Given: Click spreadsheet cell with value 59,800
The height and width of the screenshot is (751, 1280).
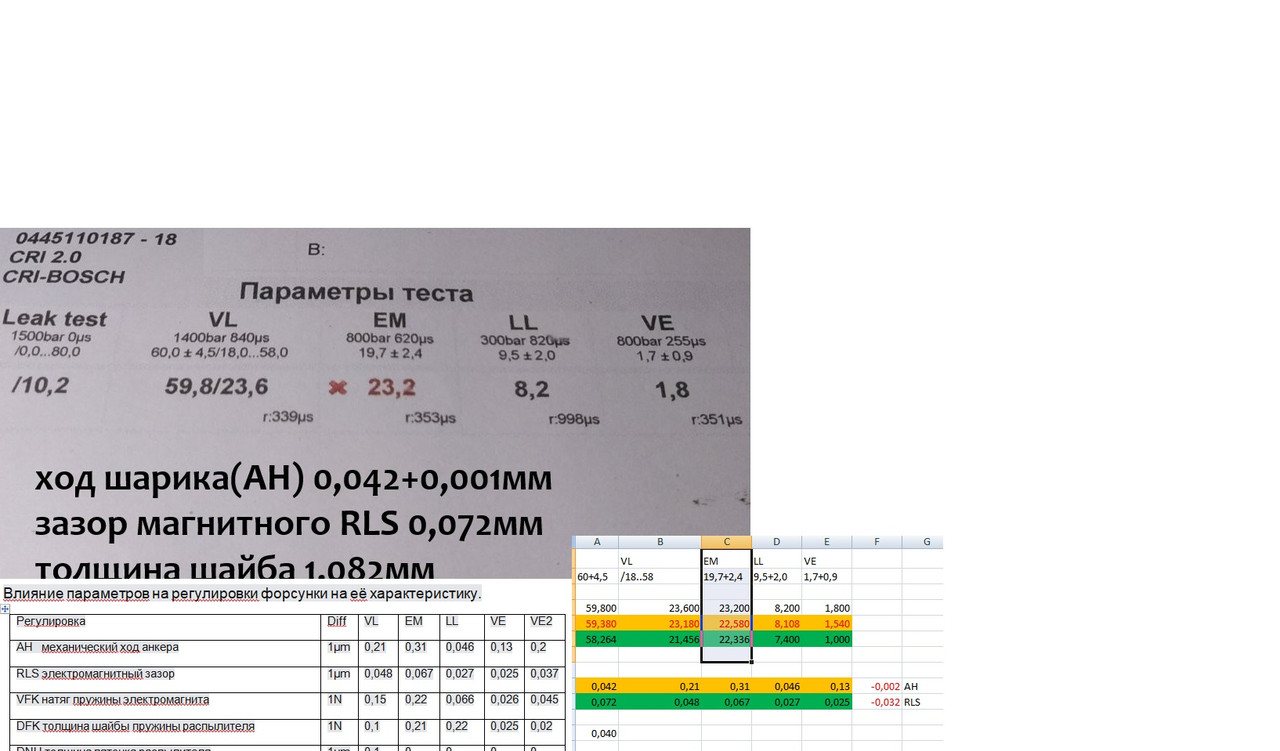Looking at the screenshot, I should 597,608.
